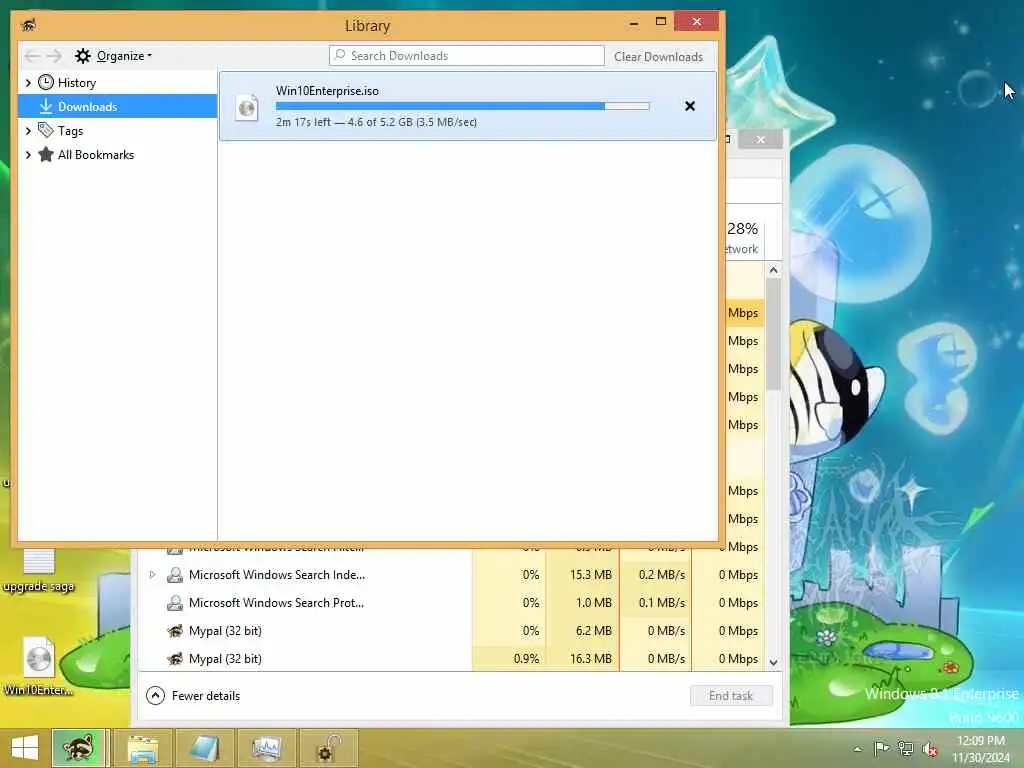1024x768 pixels.
Task: Go forward using the Library forward arrow
Action: [54, 56]
